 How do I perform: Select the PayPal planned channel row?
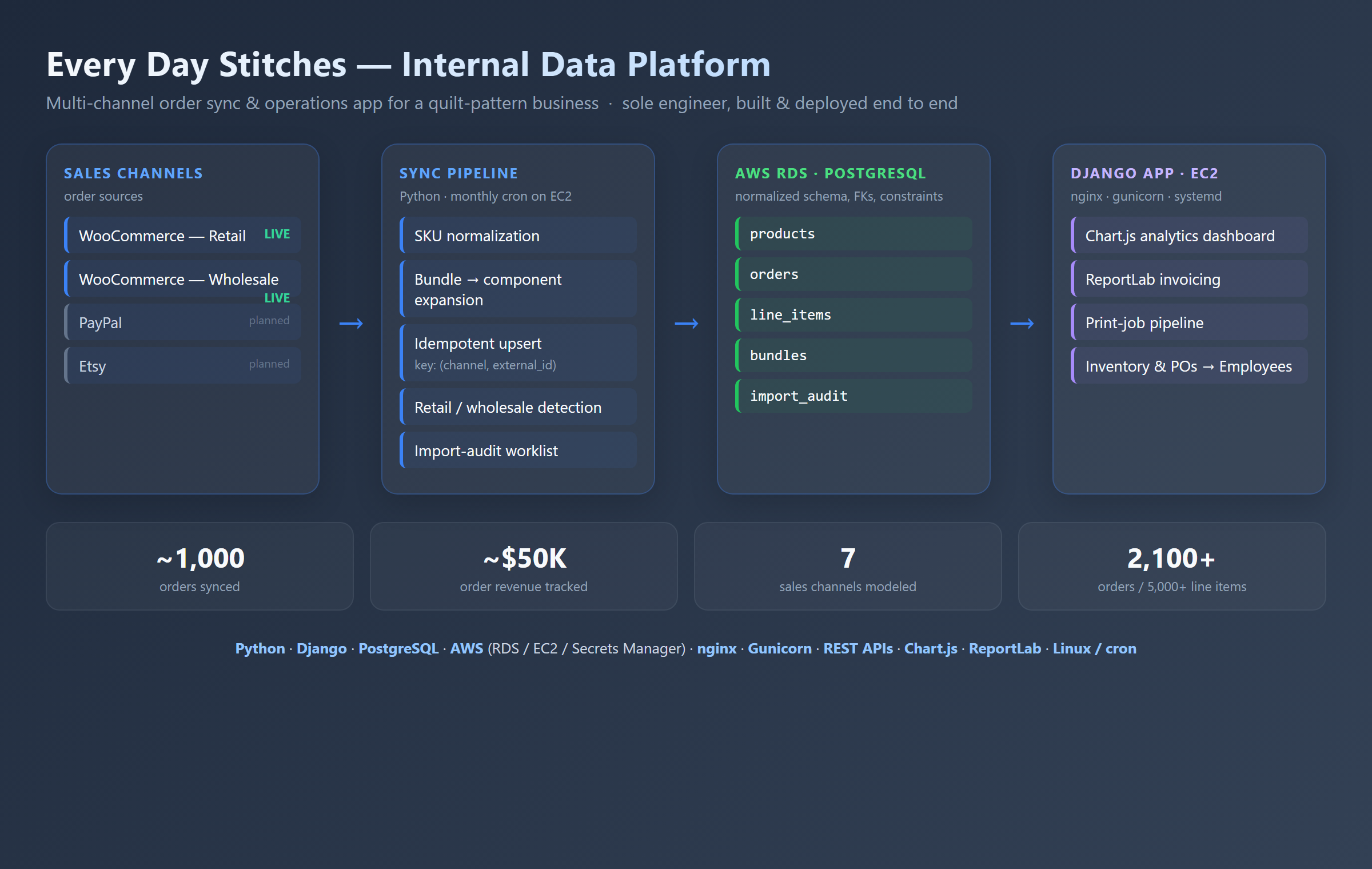tap(182, 322)
